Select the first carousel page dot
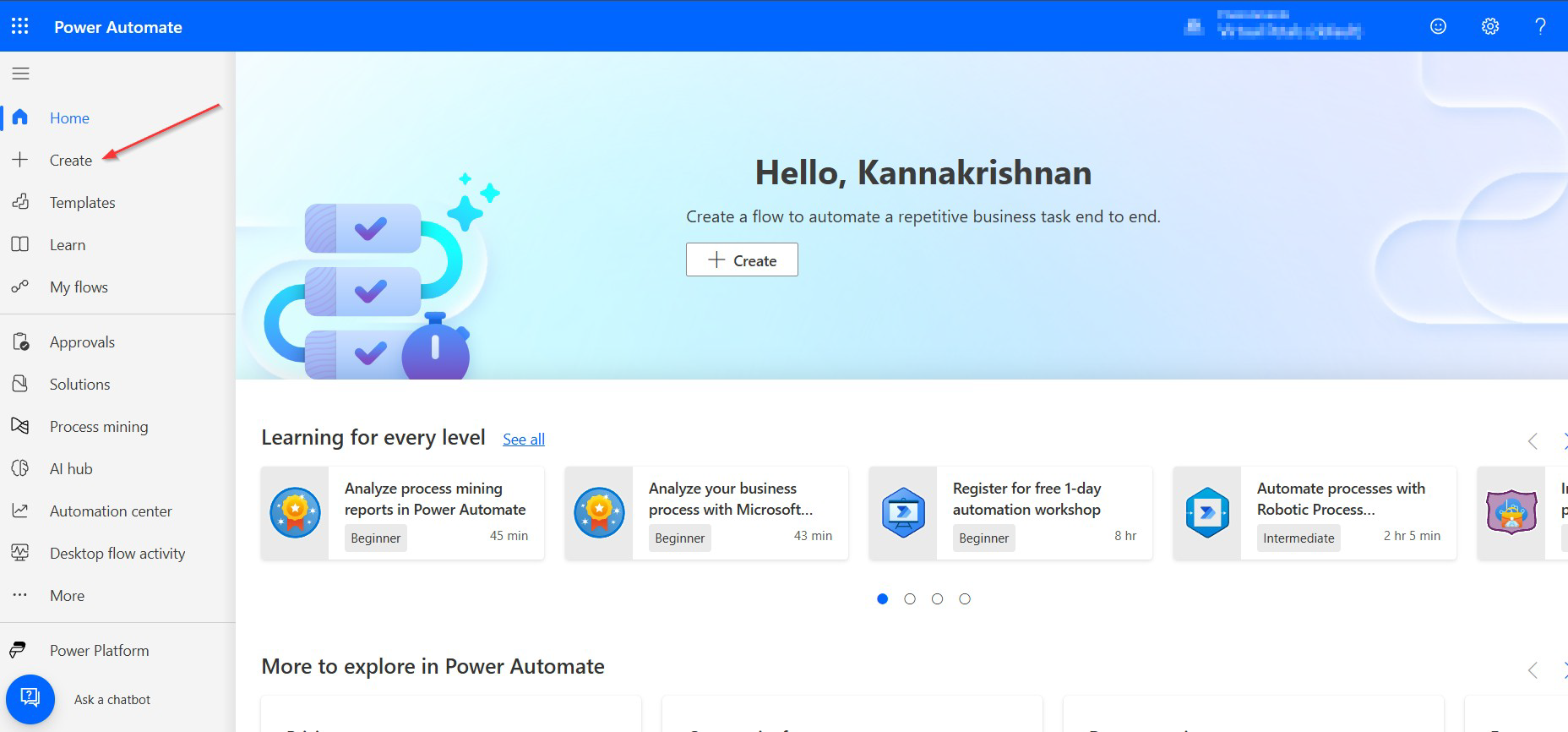Viewport: 1568px width, 732px height. tap(882, 598)
